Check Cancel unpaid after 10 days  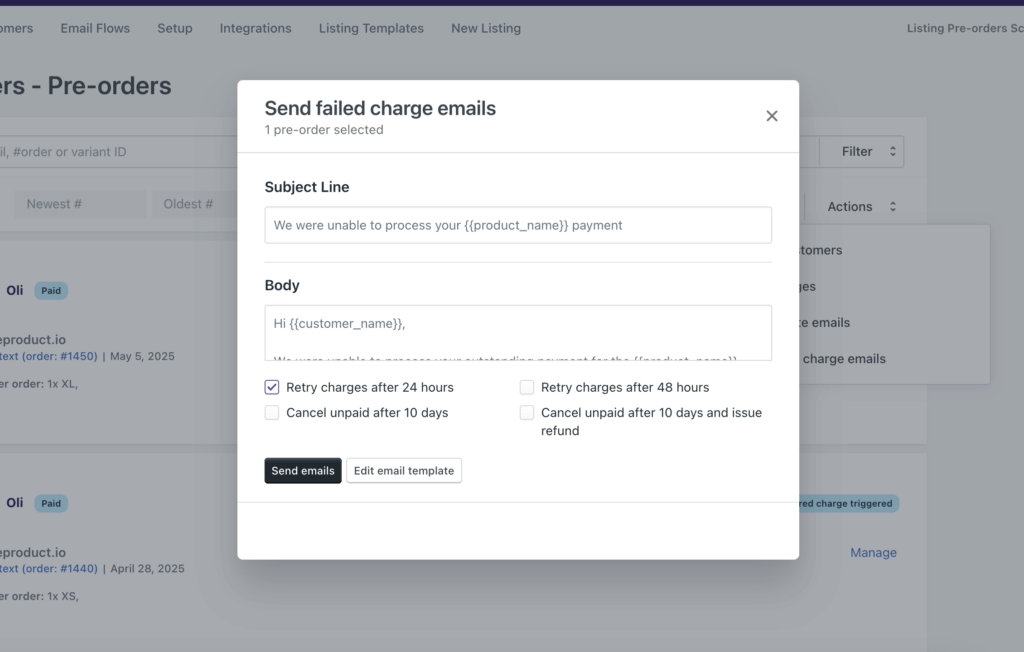(x=272, y=413)
